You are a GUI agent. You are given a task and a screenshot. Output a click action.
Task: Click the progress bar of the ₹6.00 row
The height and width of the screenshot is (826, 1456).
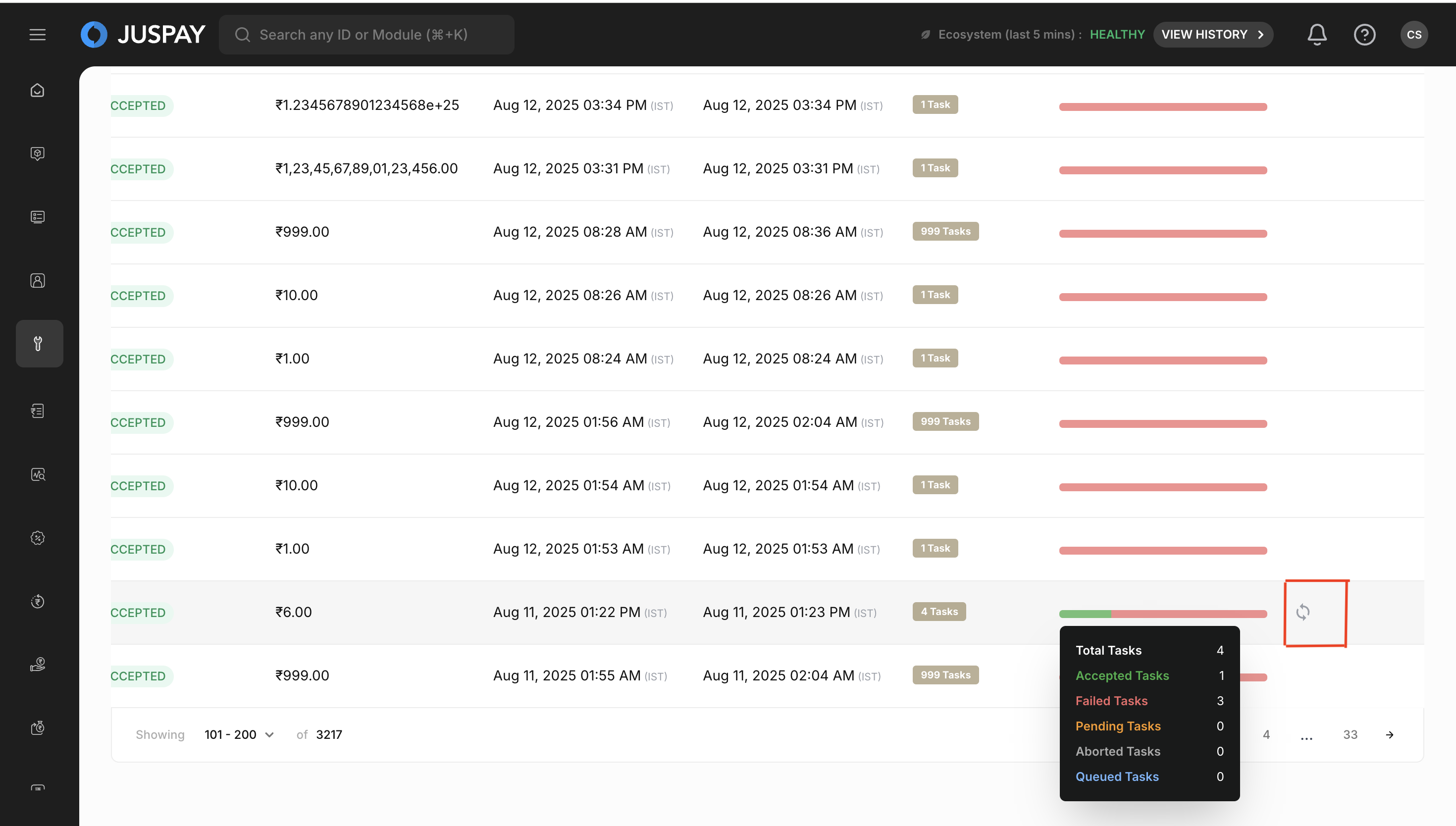[x=1162, y=614]
